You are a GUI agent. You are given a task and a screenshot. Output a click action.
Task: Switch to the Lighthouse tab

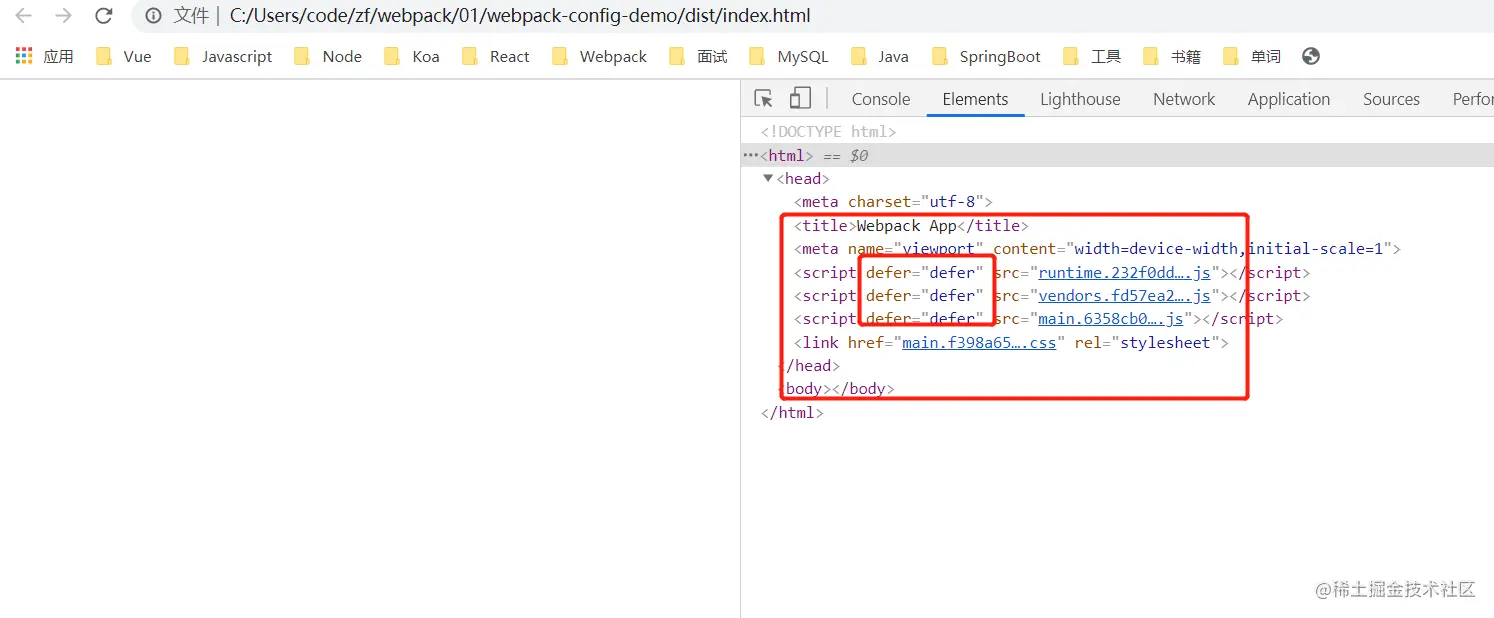(x=1080, y=99)
